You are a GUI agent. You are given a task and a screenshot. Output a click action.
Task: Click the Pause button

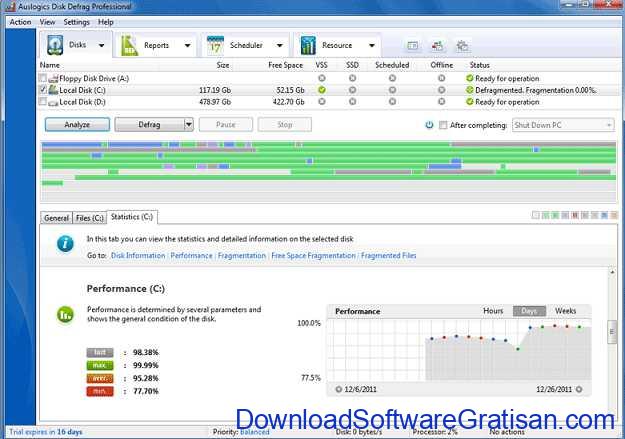[226, 125]
